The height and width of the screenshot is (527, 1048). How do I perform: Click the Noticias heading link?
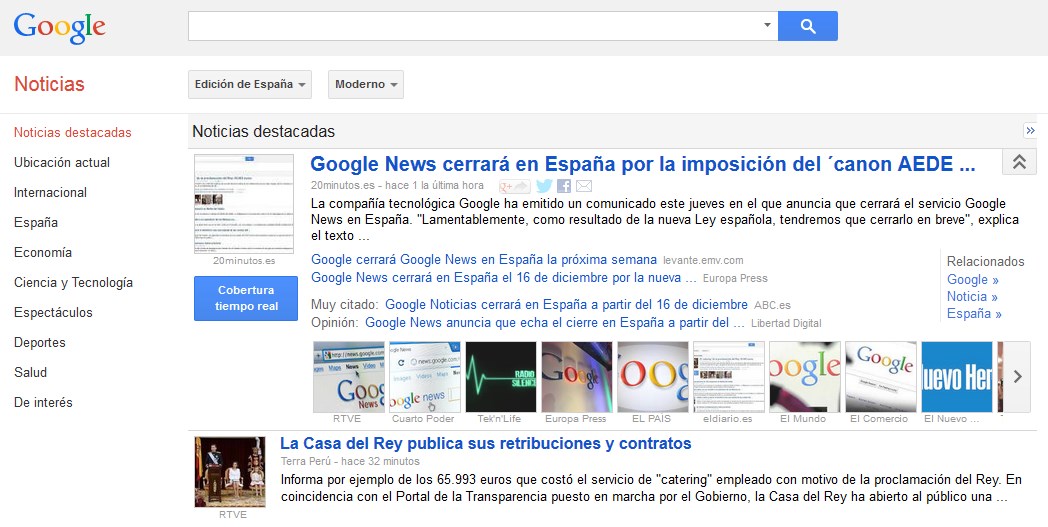tap(49, 84)
